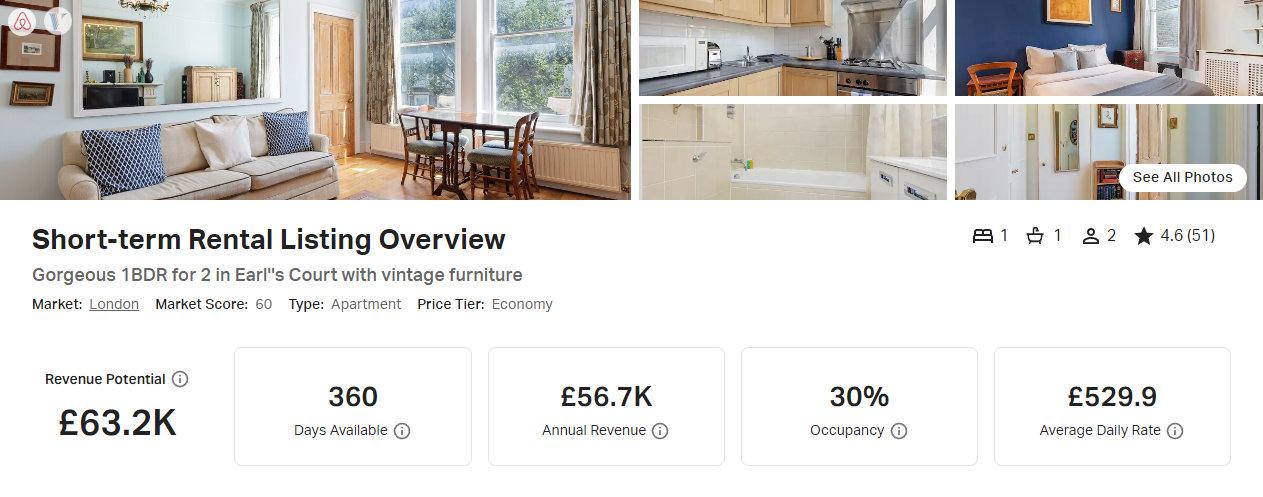View the blue bedroom photo thumbnail
Image resolution: width=1263 pixels, height=497 pixels.
tap(1108, 48)
